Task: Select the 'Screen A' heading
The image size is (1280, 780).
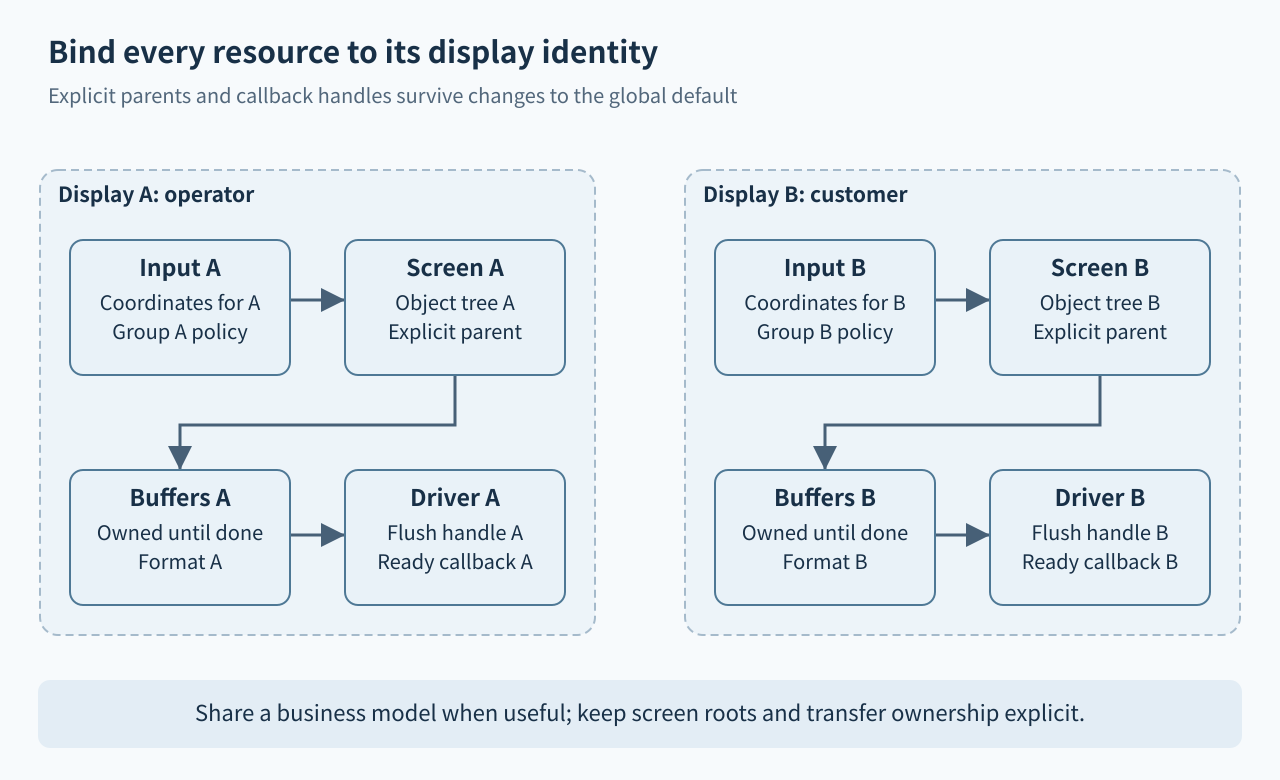Action: pos(455,268)
